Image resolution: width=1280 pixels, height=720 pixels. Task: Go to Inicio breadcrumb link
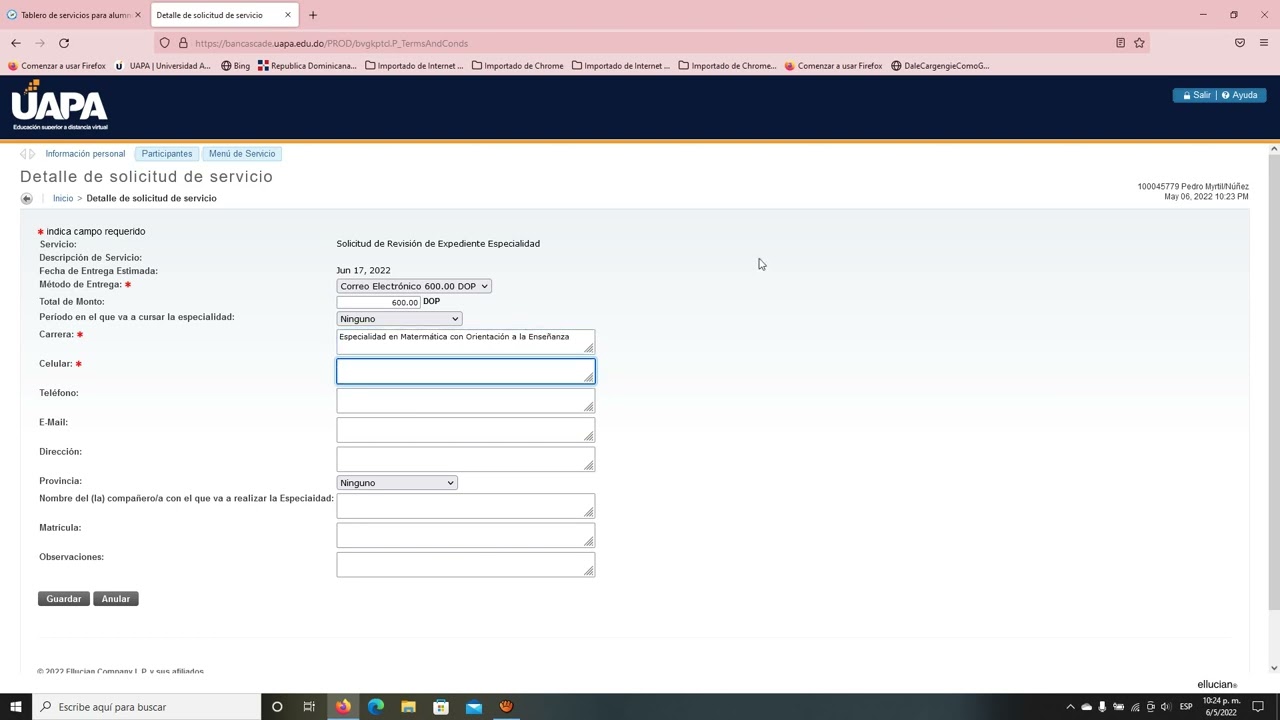click(63, 198)
